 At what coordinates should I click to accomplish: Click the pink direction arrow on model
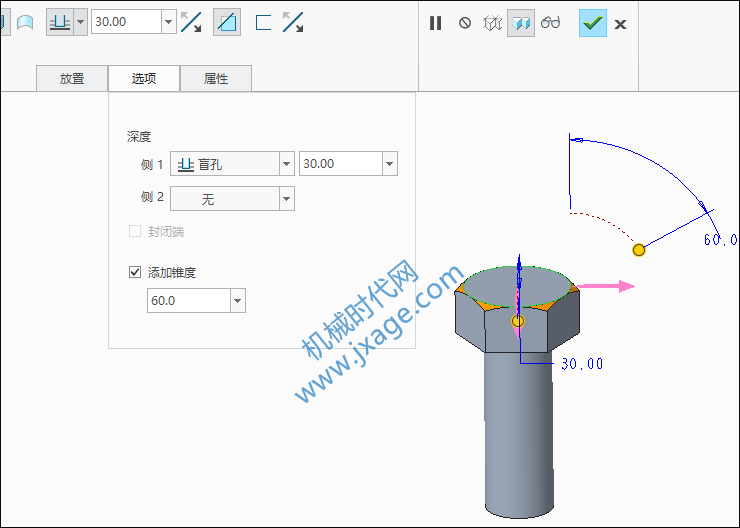point(606,286)
